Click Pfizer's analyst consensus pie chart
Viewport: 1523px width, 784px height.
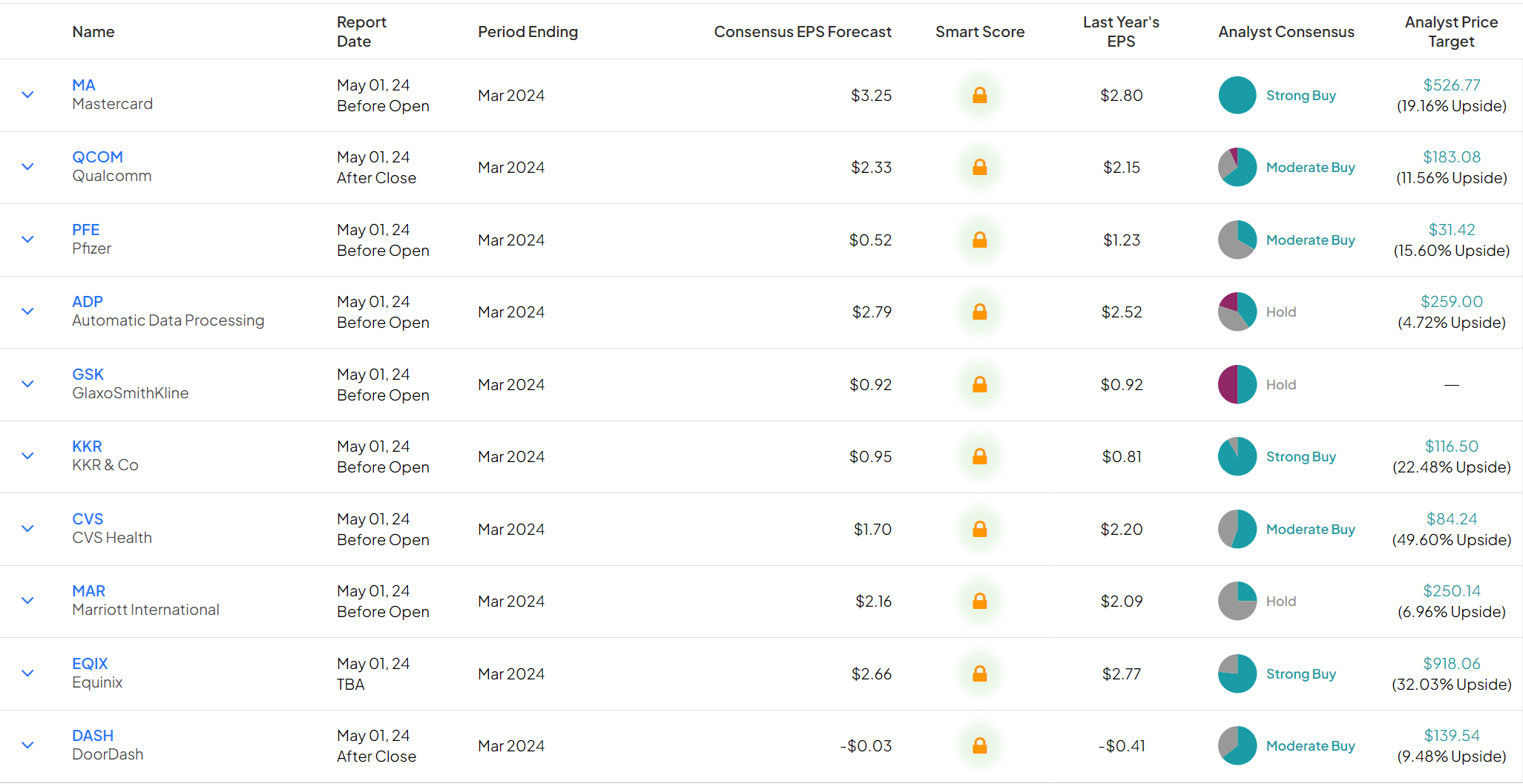(x=1237, y=240)
